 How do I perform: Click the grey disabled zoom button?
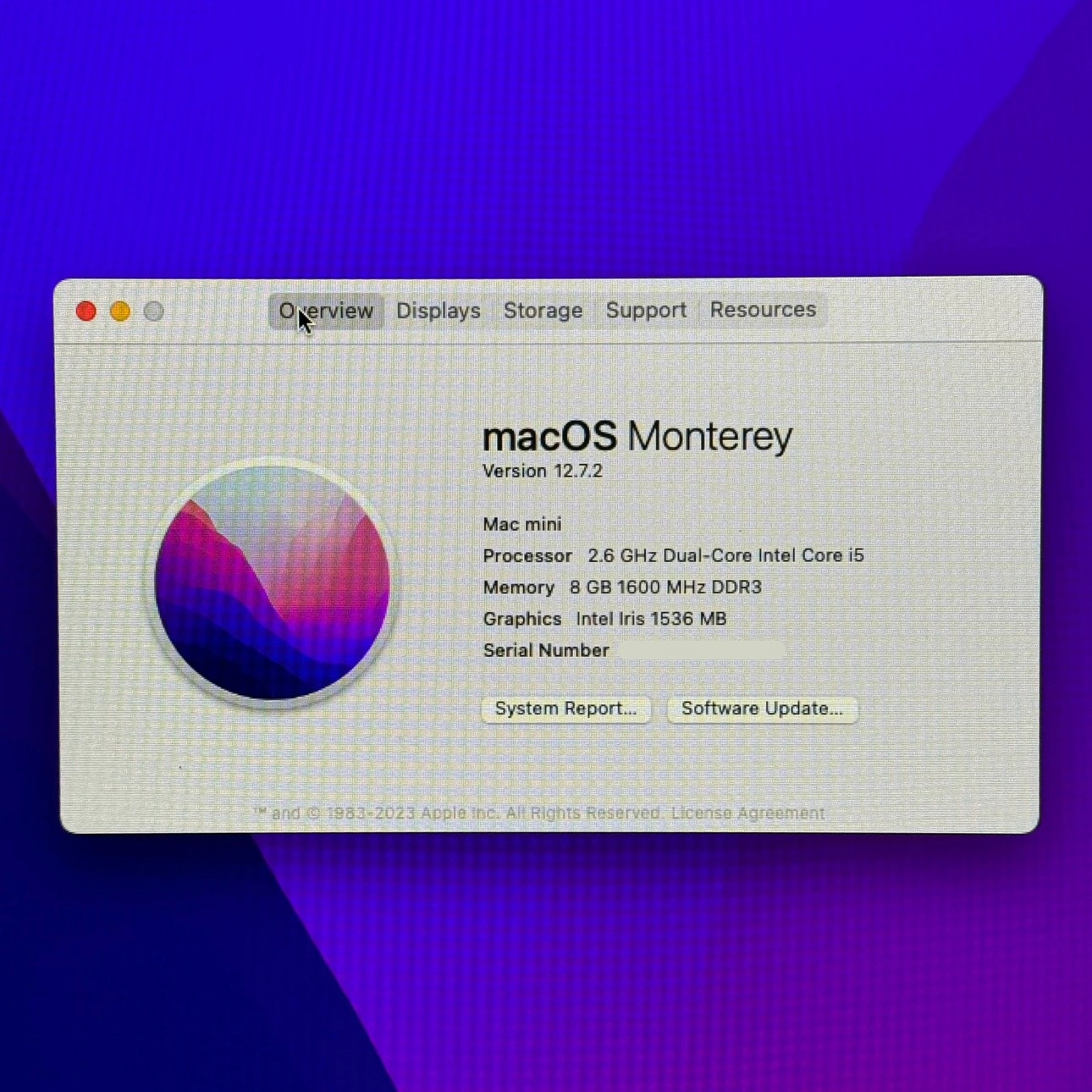pos(154,312)
